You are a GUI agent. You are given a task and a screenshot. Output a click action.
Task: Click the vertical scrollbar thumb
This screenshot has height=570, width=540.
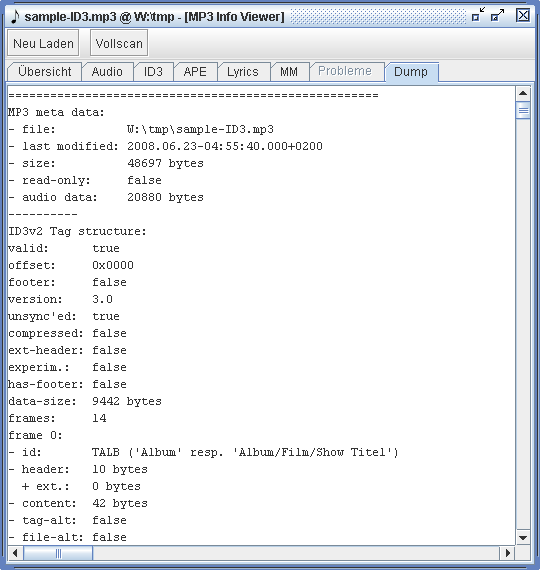[x=523, y=111]
